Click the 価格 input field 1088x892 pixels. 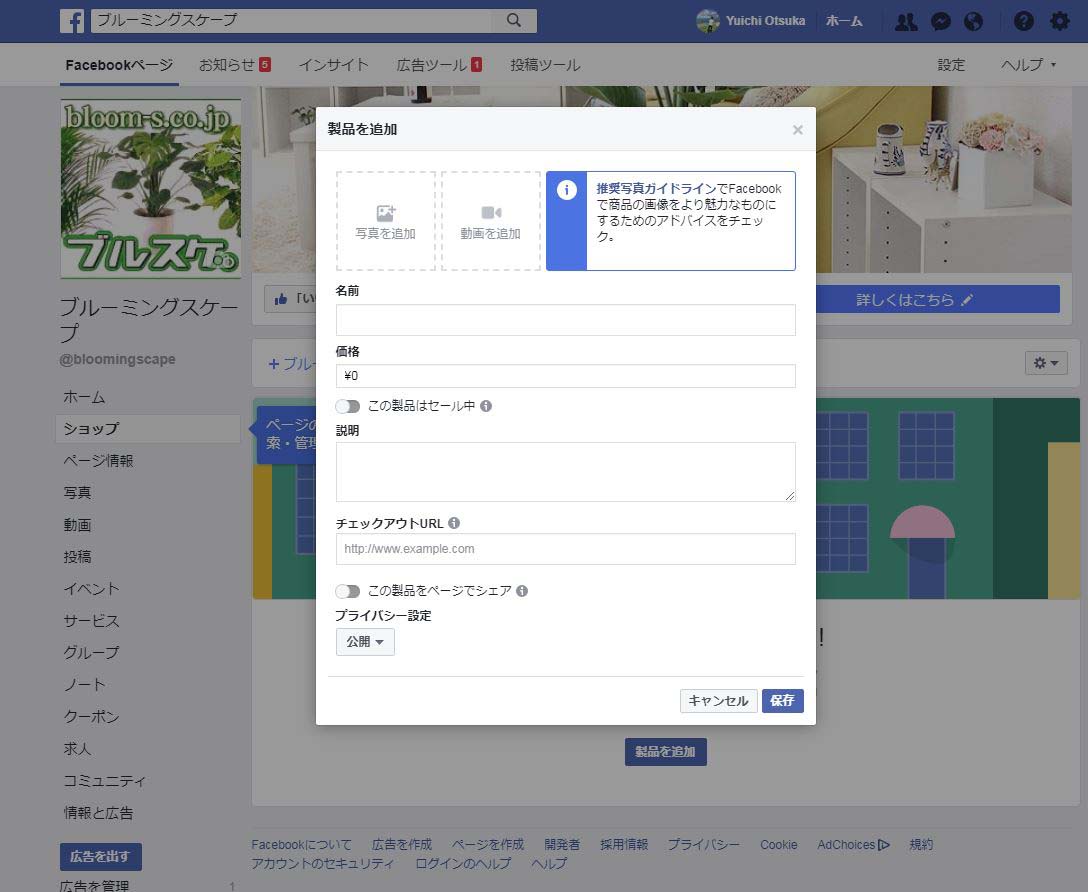point(566,376)
